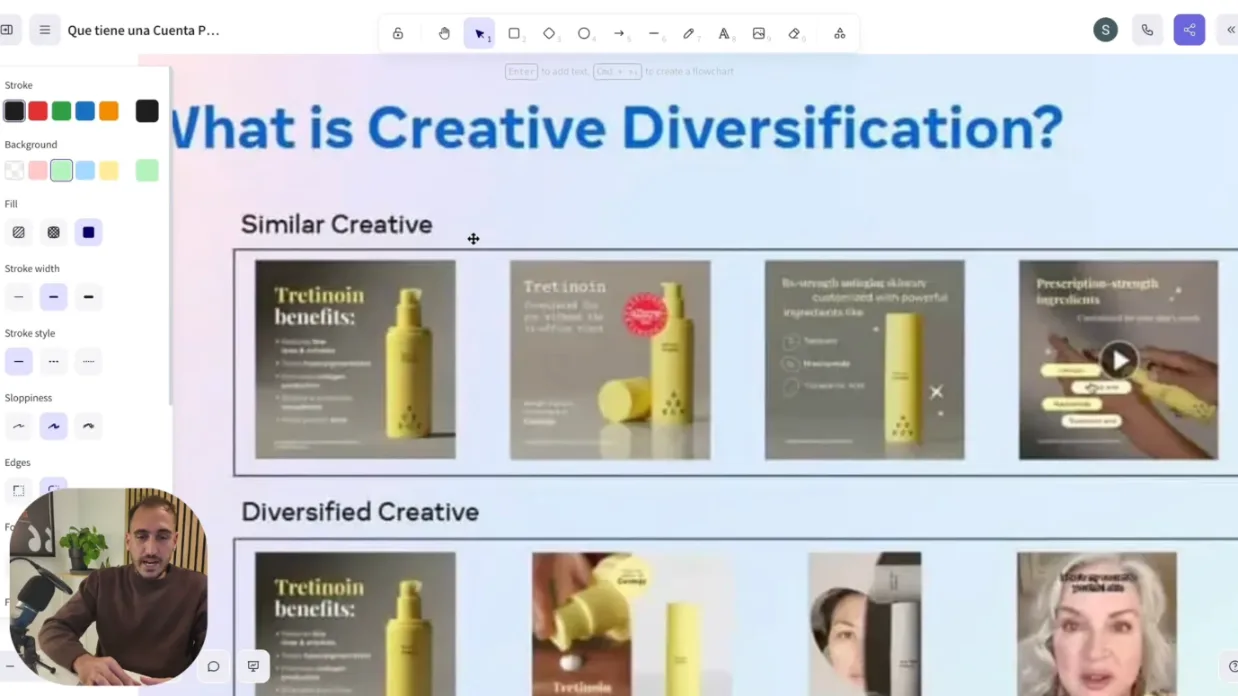Select the skincare ingredients image with X mark
1238x696 pixels.
[865, 360]
